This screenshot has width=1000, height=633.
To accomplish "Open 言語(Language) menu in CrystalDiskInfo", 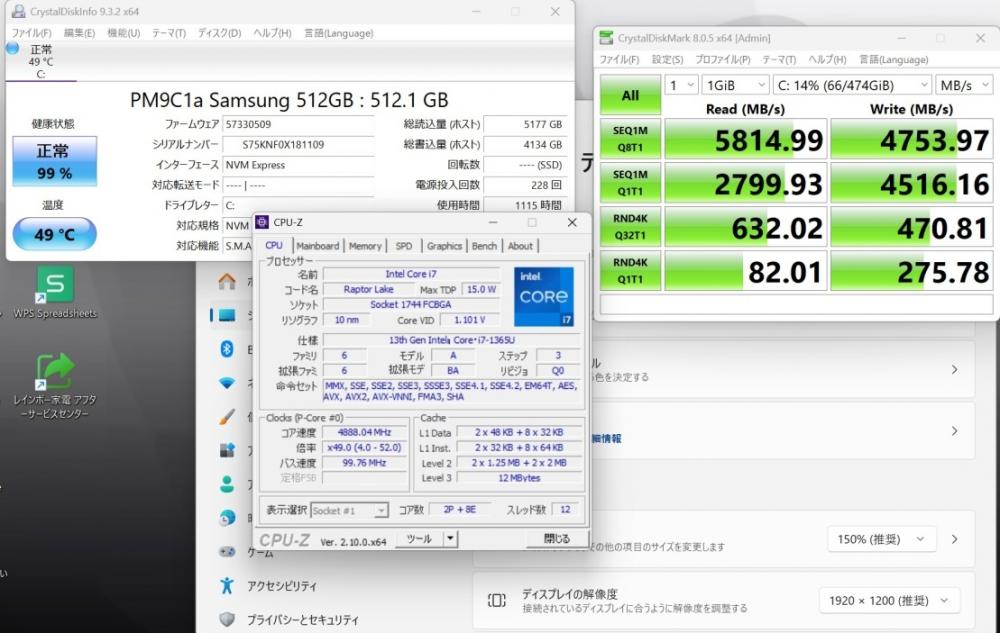I will click(339, 33).
